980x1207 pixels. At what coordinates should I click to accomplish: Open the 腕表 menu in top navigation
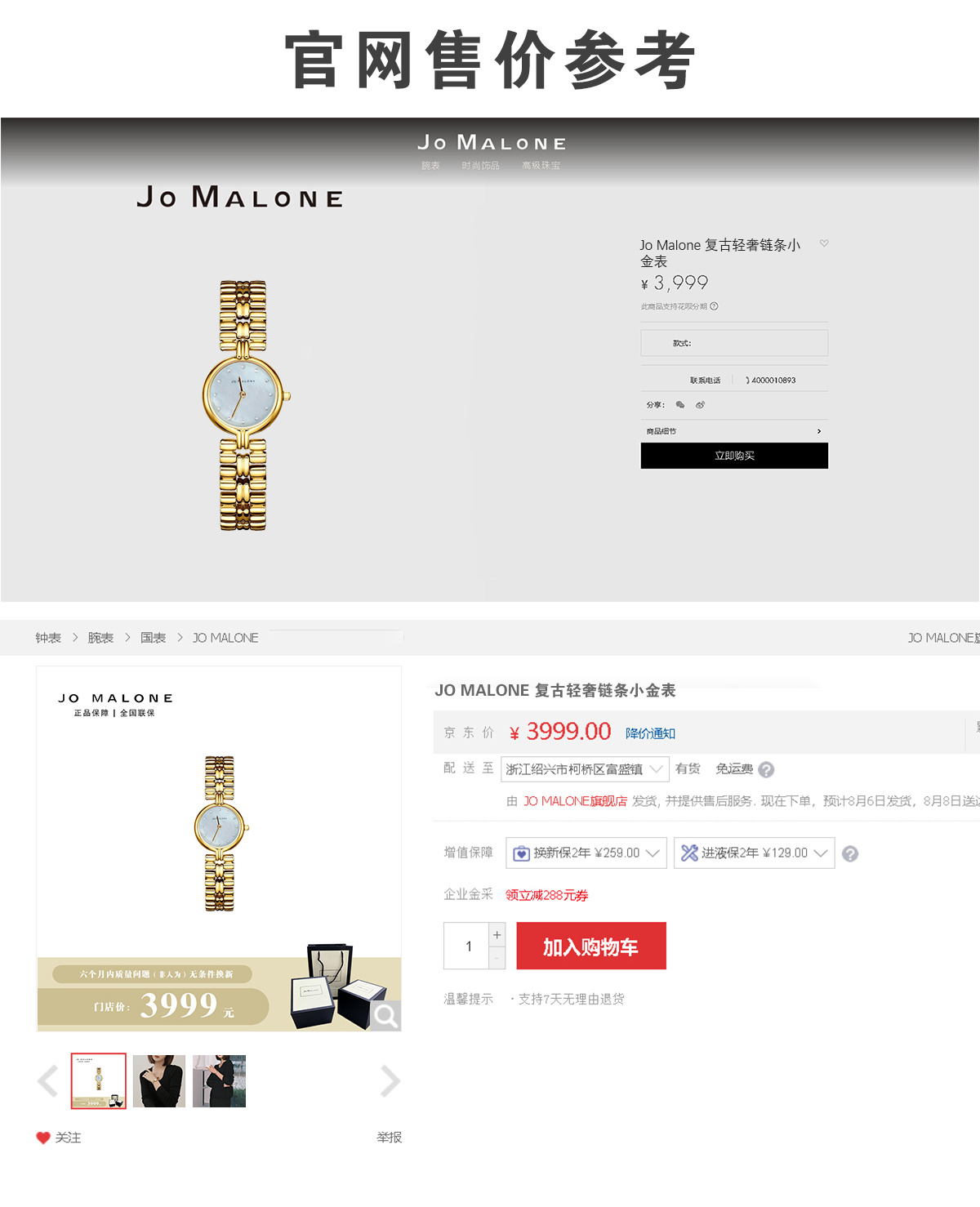430,166
